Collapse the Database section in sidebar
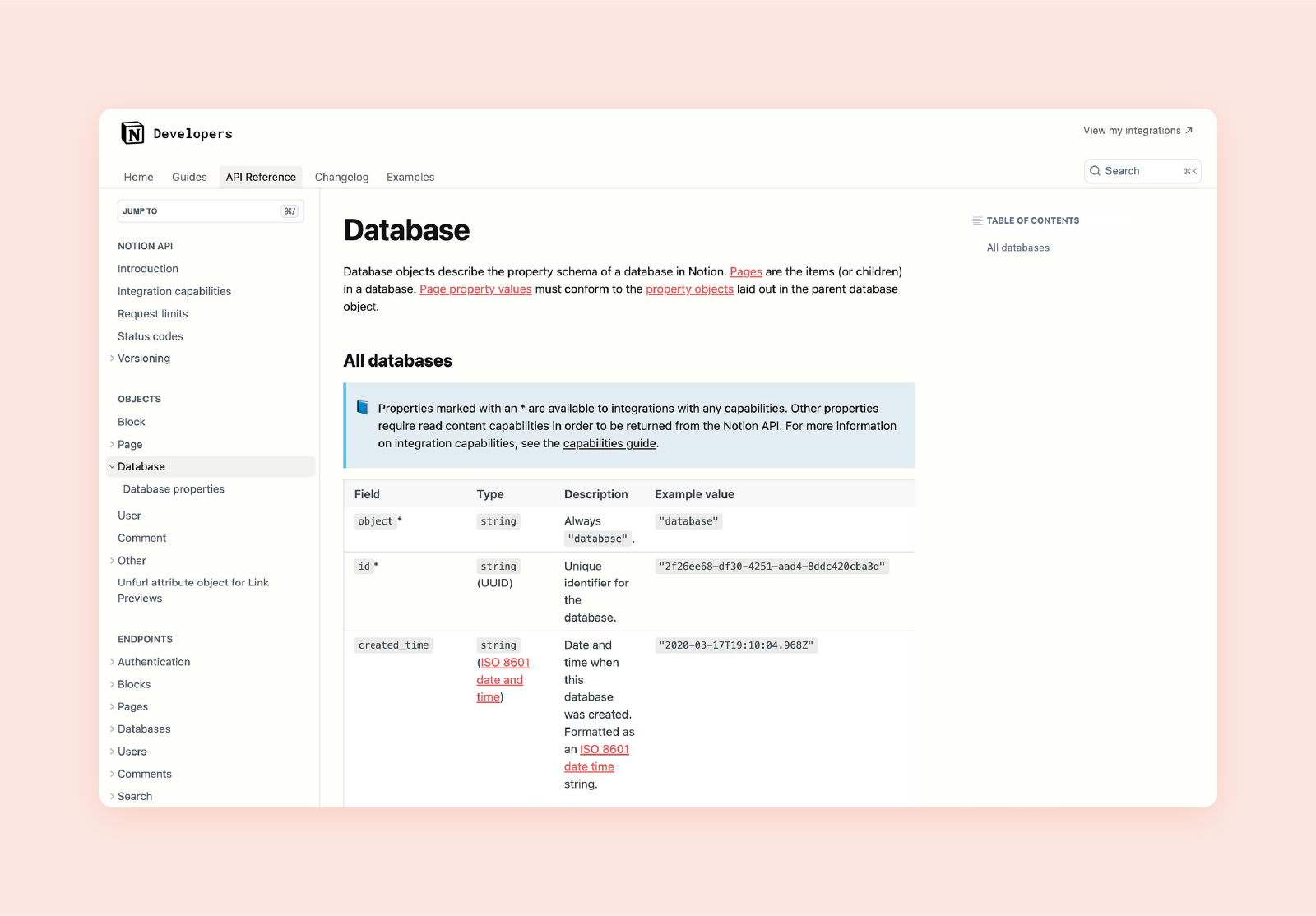Screen dimensions: 1316x916 [x=112, y=466]
